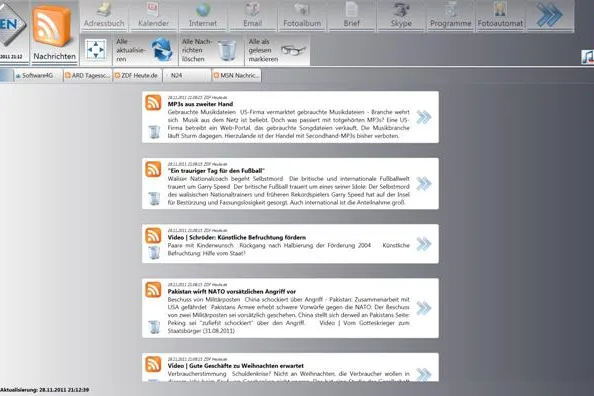Open the Programme module
Screen dimensions: 594x396
pos(450,16)
